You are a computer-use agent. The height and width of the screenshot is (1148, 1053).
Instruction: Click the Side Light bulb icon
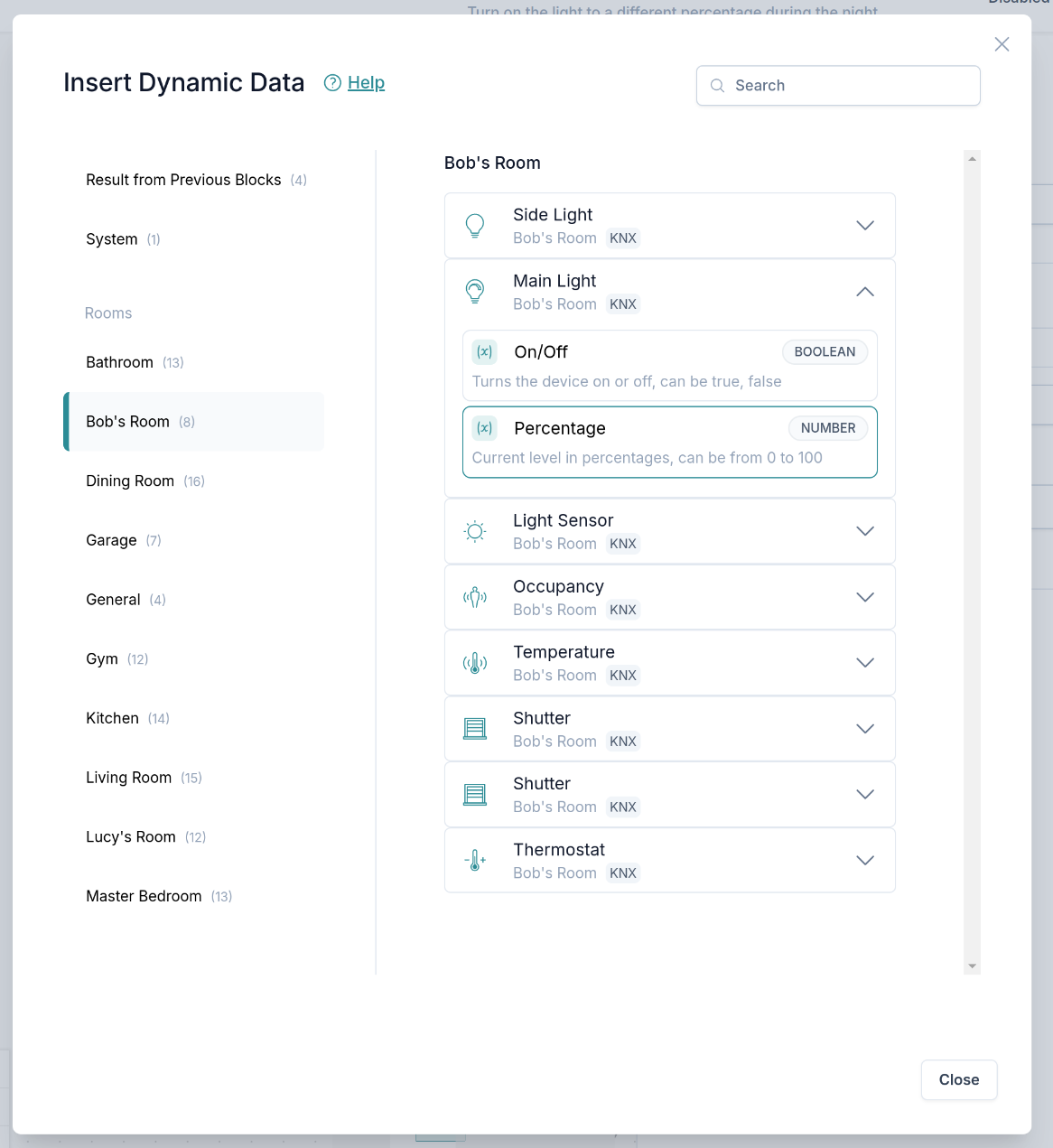click(x=475, y=226)
